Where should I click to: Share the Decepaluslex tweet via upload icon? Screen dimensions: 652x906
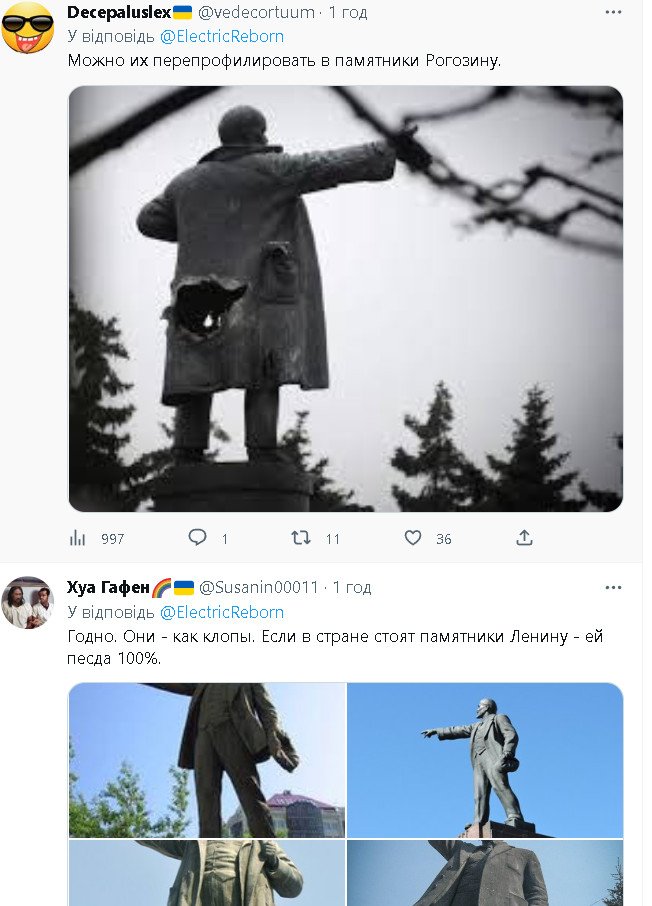click(524, 538)
